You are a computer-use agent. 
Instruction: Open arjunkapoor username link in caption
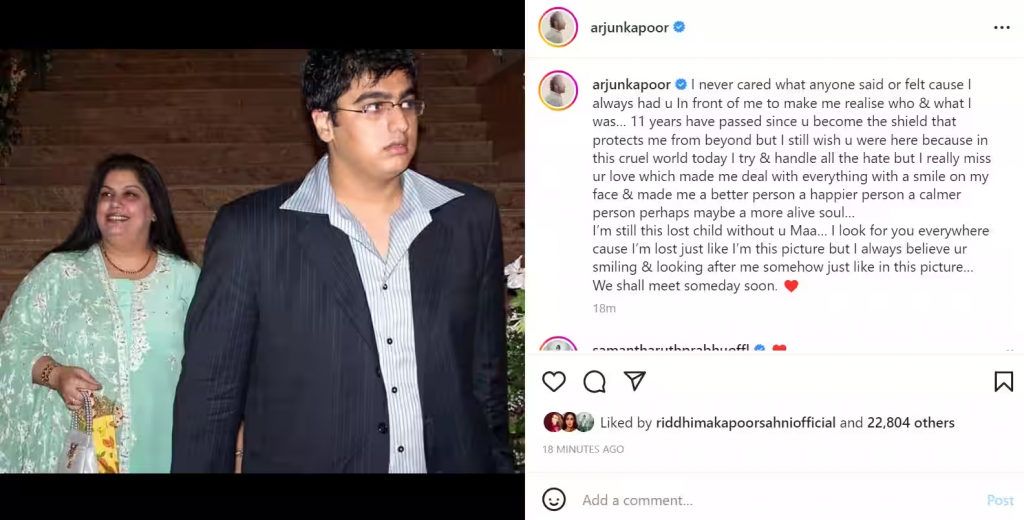click(632, 85)
